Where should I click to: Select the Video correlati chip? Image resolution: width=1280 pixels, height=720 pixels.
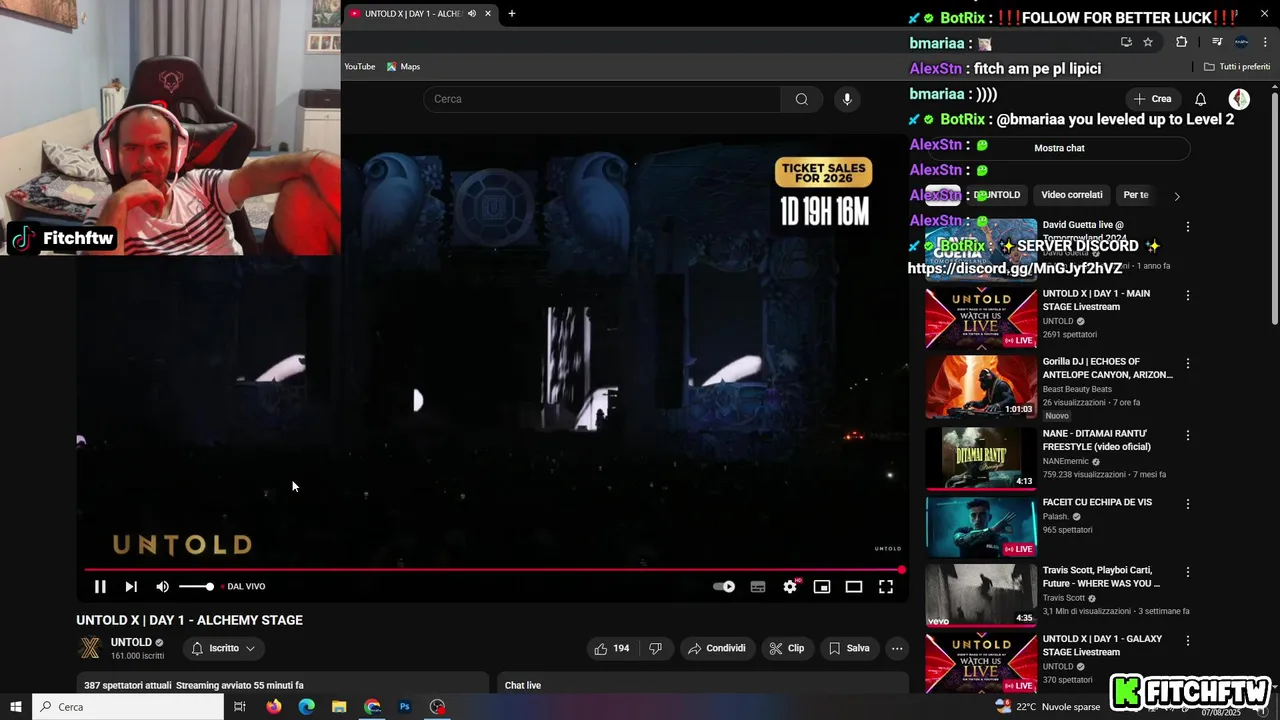(1072, 195)
